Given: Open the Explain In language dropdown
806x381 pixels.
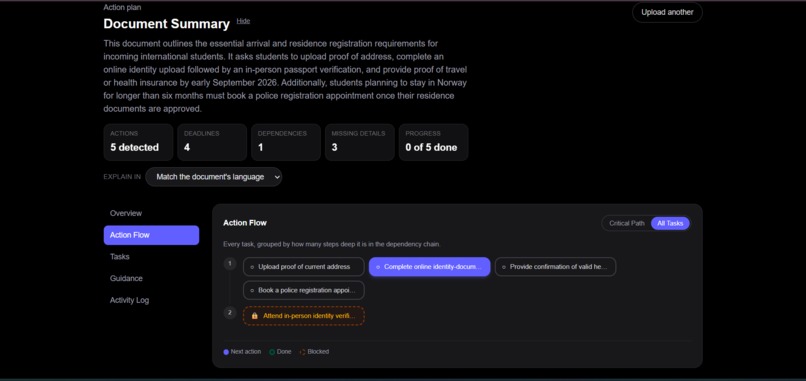Looking at the screenshot, I should point(213,177).
